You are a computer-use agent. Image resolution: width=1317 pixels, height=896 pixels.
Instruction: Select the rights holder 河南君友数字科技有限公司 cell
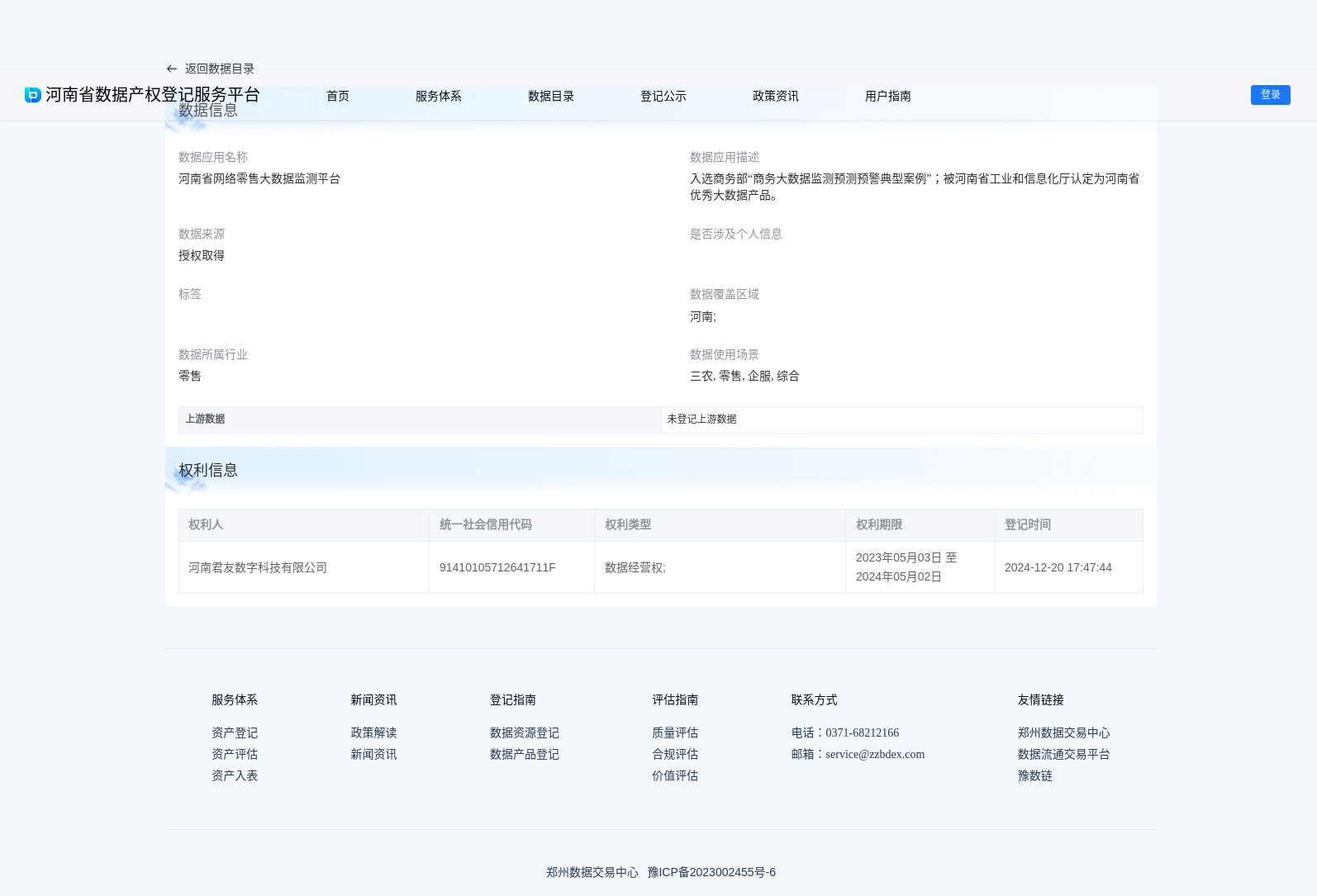coord(304,567)
